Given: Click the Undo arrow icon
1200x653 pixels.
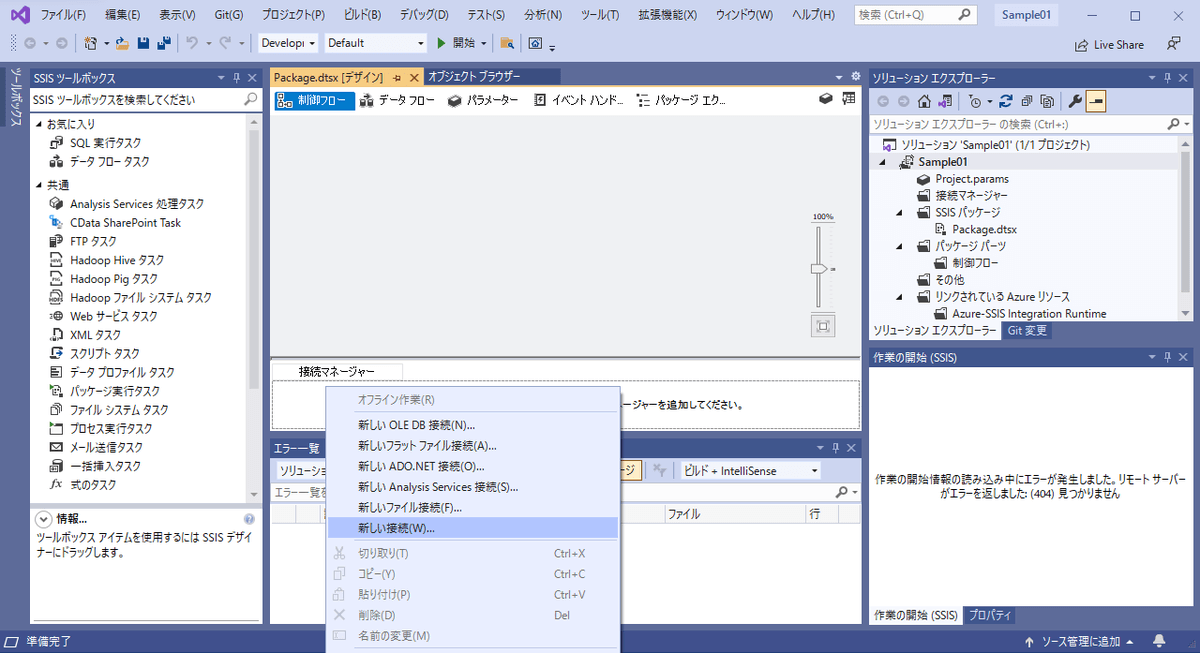Looking at the screenshot, I should (192, 44).
